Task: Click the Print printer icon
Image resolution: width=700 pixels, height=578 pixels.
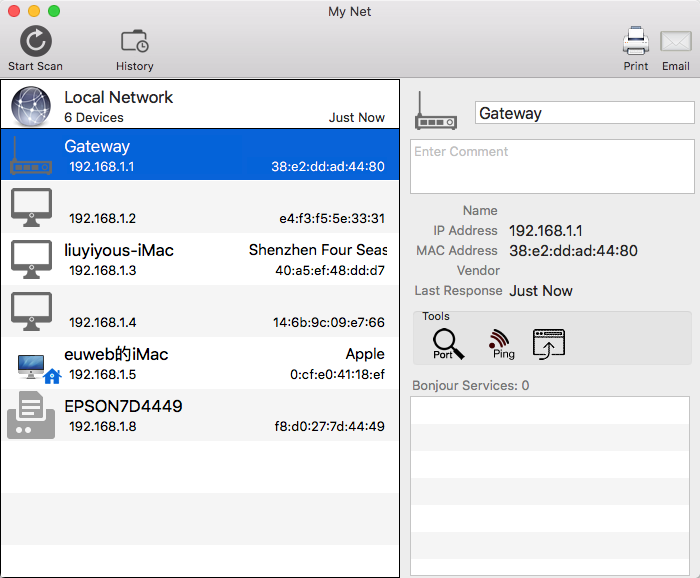Action: coord(636,41)
